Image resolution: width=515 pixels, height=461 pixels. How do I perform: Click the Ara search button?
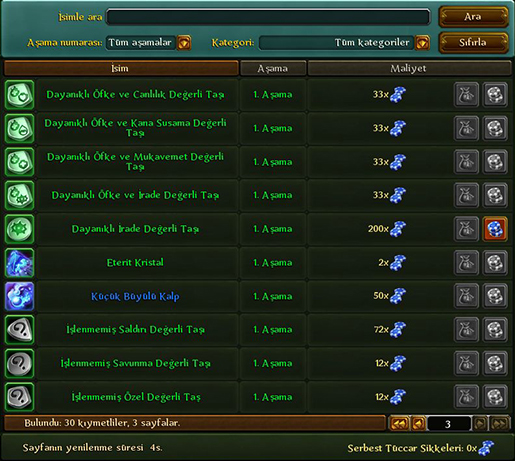[473, 16]
